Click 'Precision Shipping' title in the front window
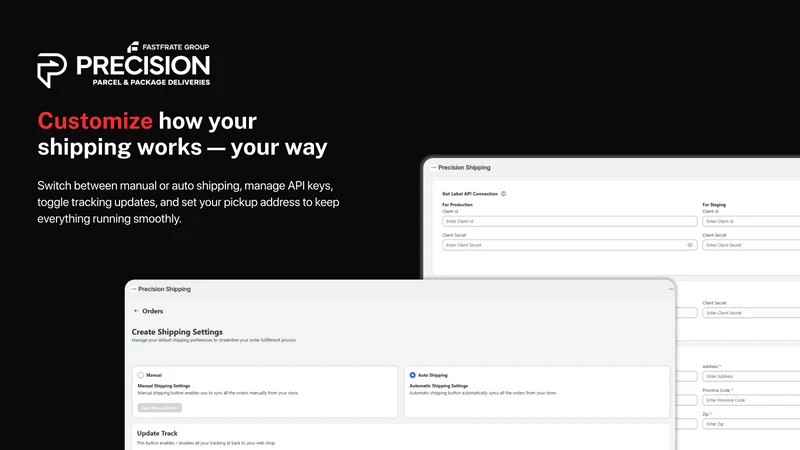The image size is (800, 450). pos(164,289)
